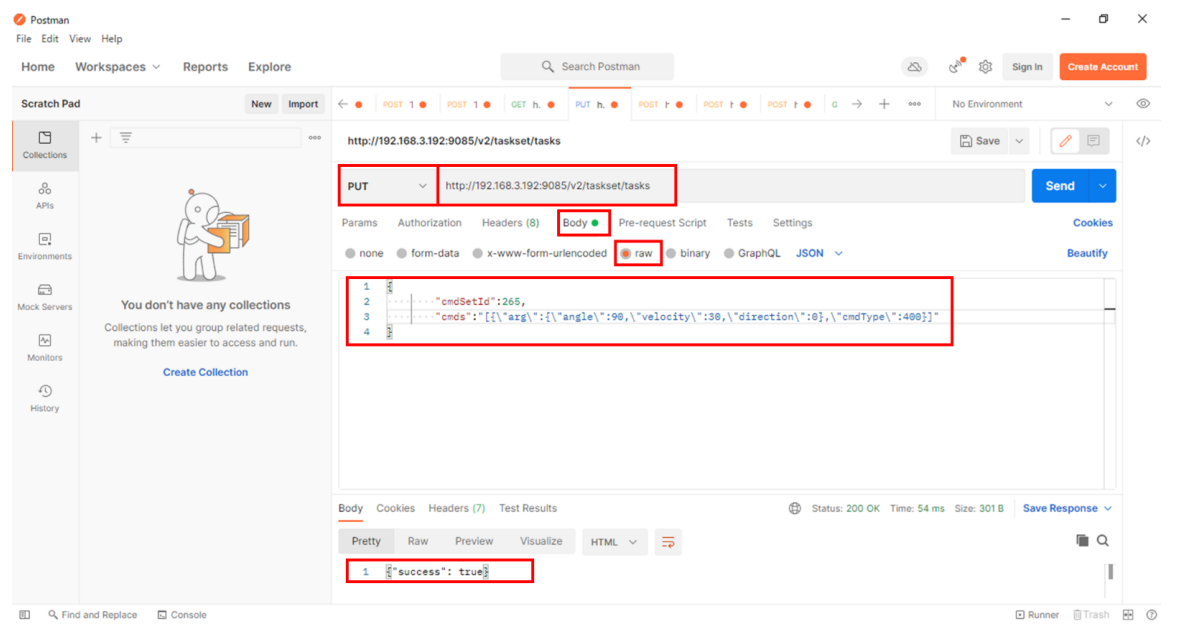Image resolution: width=1184 pixels, height=638 pixels.
Task: Open the Collections sidebar panel
Action: (x=45, y=144)
